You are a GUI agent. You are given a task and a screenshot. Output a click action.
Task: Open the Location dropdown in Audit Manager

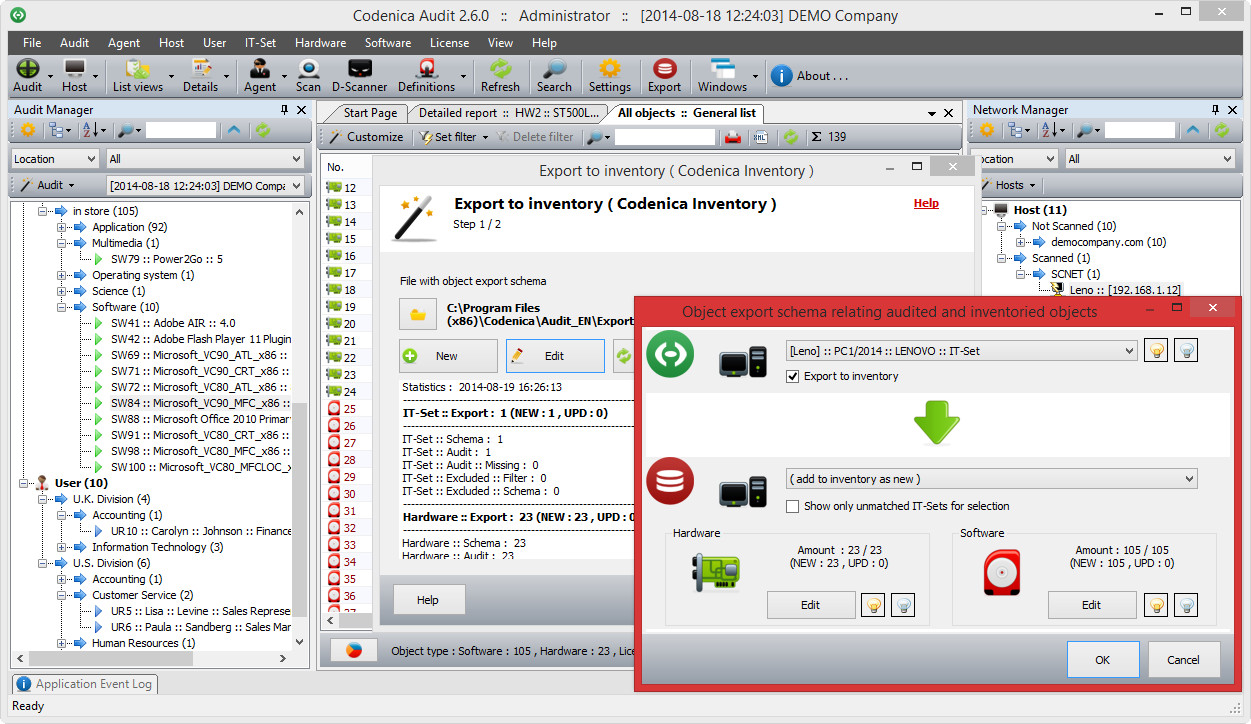[55, 159]
